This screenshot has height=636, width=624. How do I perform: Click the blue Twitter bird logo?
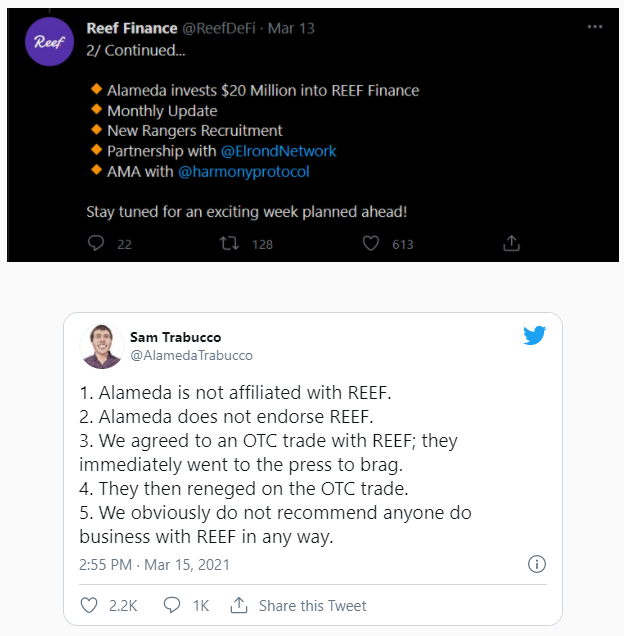coord(534,336)
